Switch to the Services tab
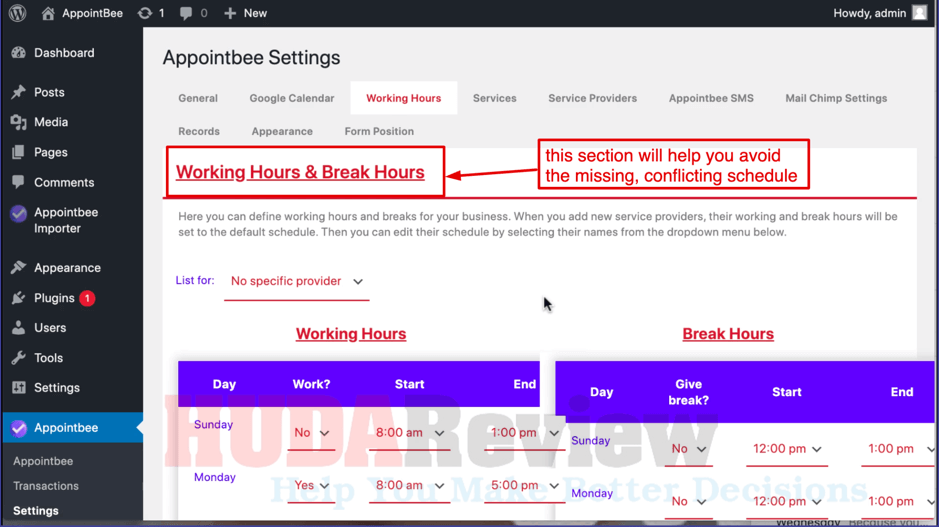Viewport: 939px width, 527px height. coord(495,98)
